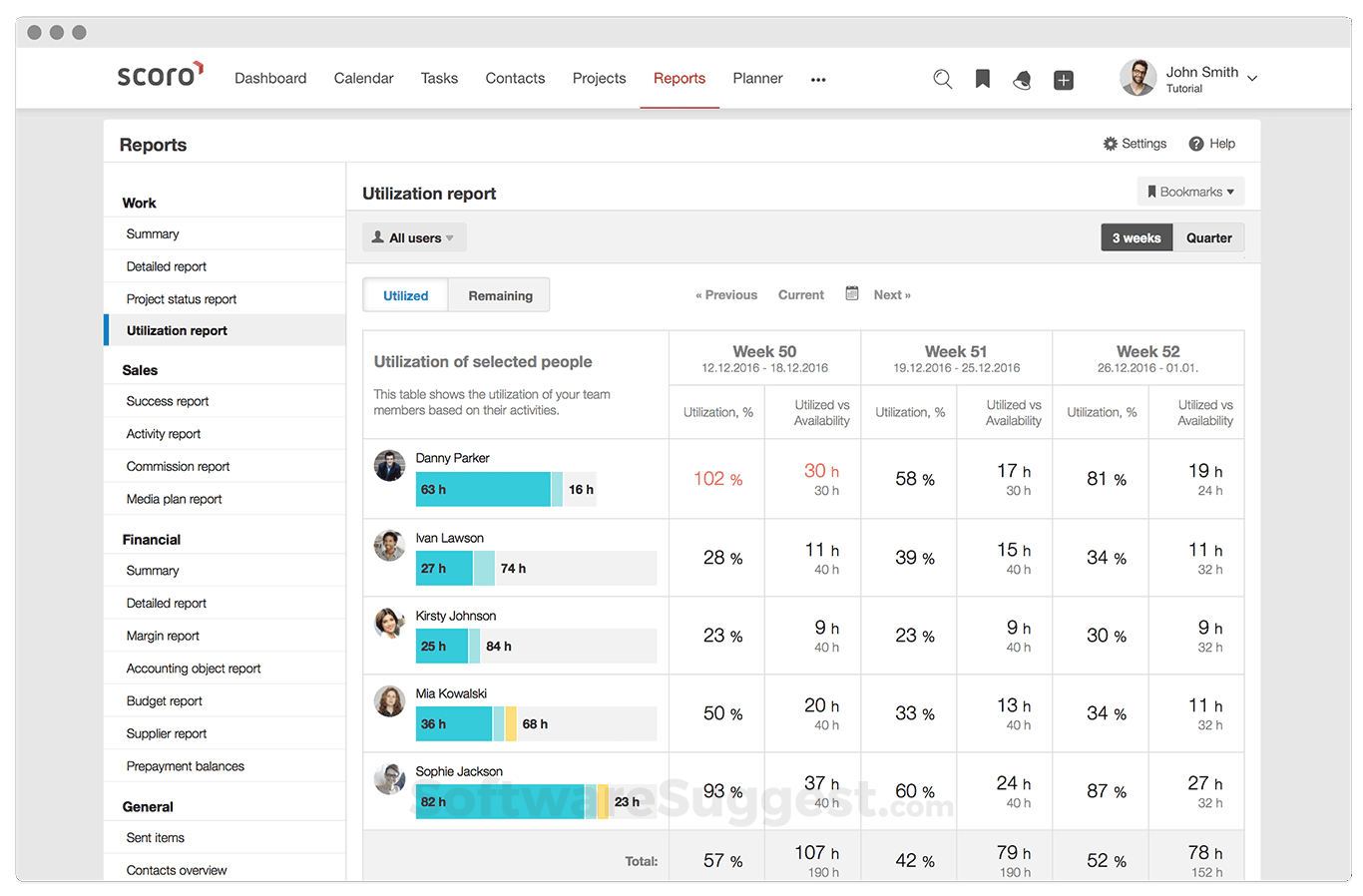Click the plus icon to create new item
Image resolution: width=1363 pixels, height=896 pixels.
pos(1063,79)
